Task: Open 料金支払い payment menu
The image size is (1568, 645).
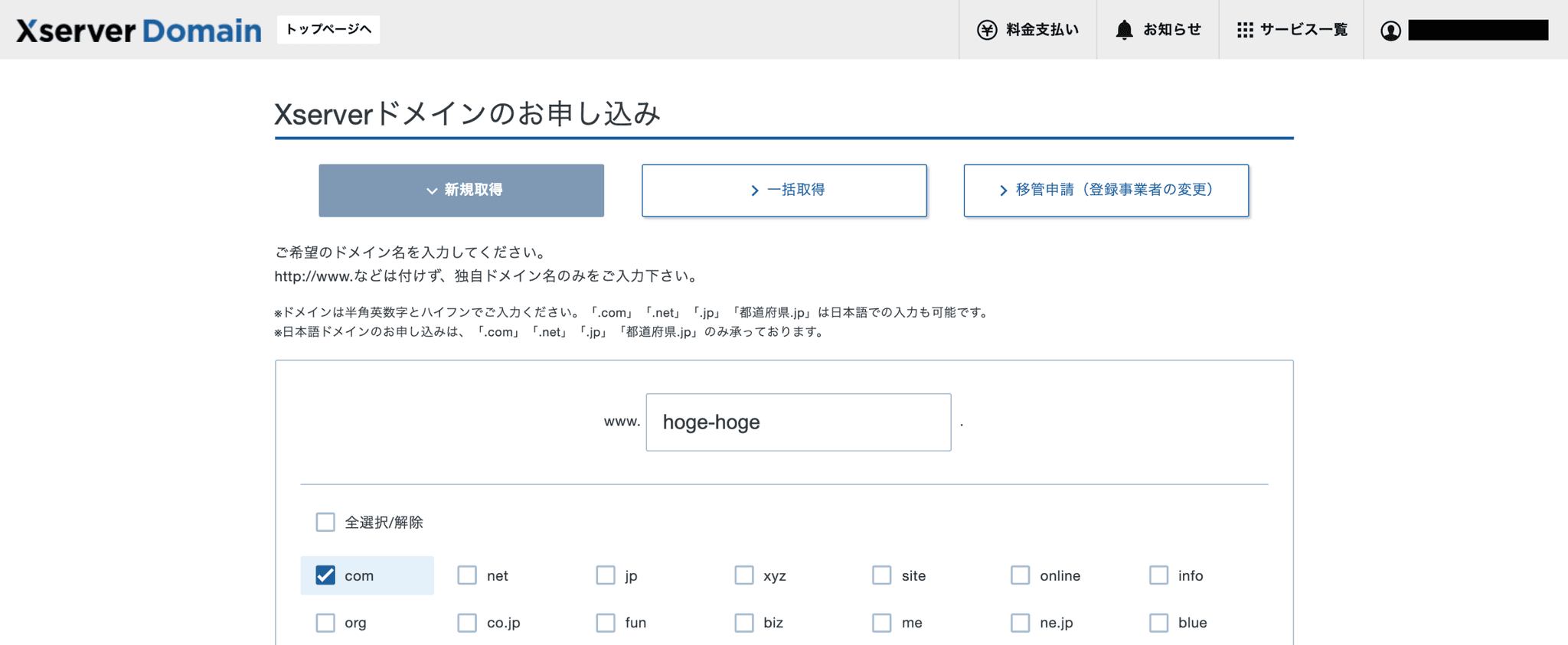Action: (1027, 30)
